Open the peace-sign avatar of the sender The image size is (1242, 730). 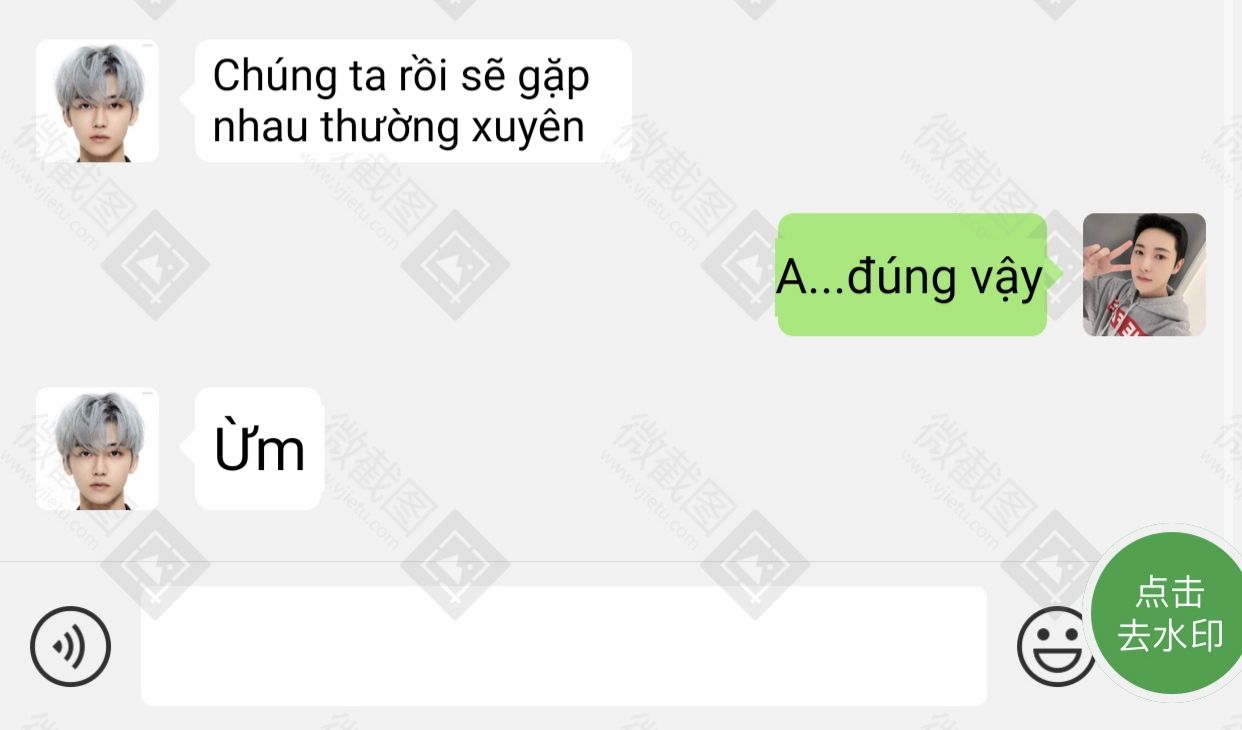[x=1144, y=274]
